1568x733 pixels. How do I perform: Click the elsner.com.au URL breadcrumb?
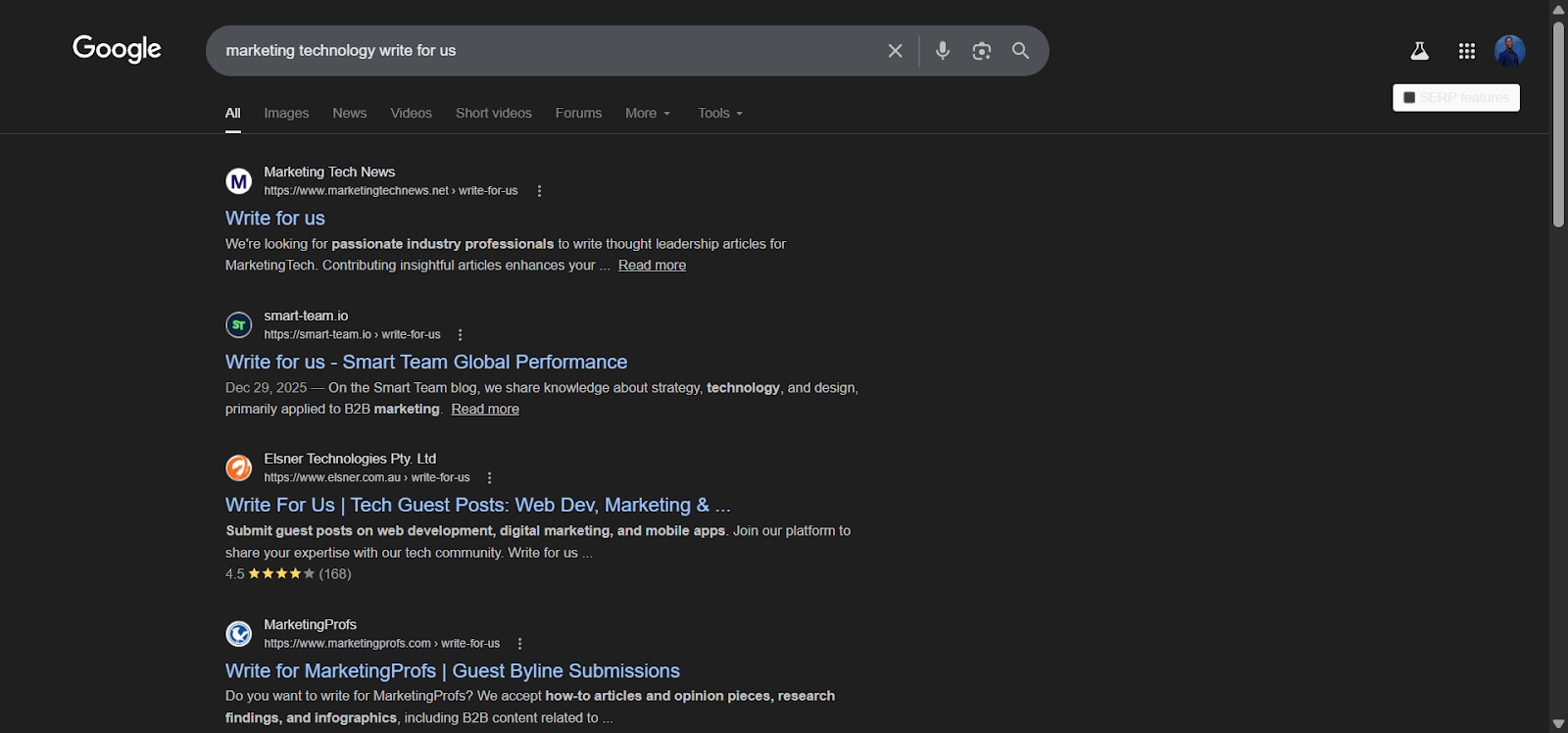367,477
